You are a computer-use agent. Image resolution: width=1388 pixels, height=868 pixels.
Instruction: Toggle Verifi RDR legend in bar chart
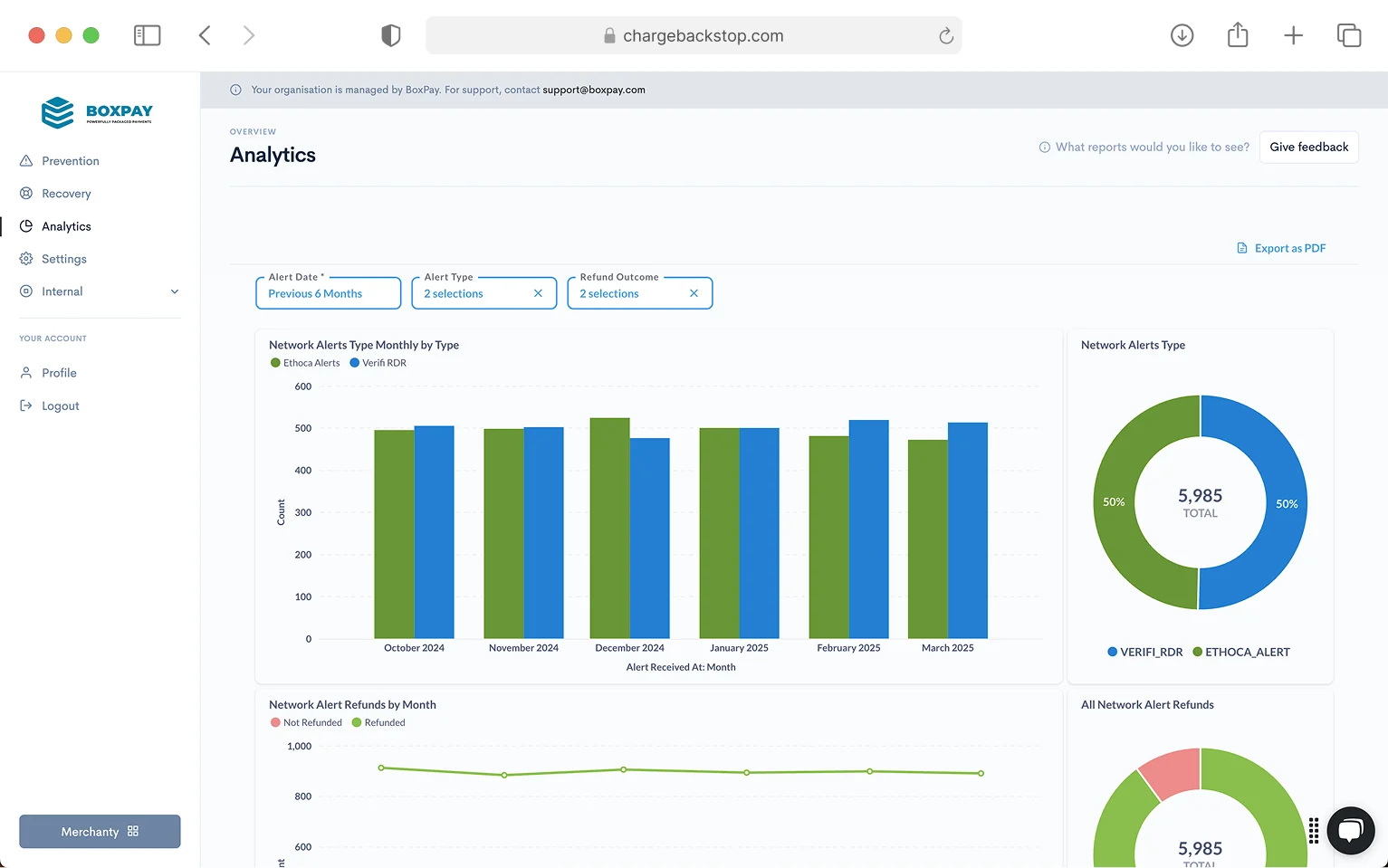click(x=378, y=363)
